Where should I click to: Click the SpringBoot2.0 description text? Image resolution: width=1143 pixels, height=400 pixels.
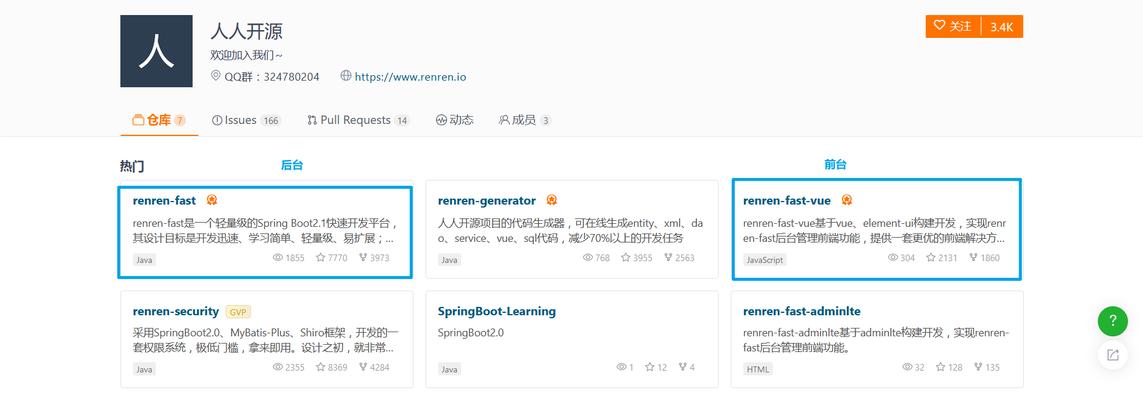point(471,333)
